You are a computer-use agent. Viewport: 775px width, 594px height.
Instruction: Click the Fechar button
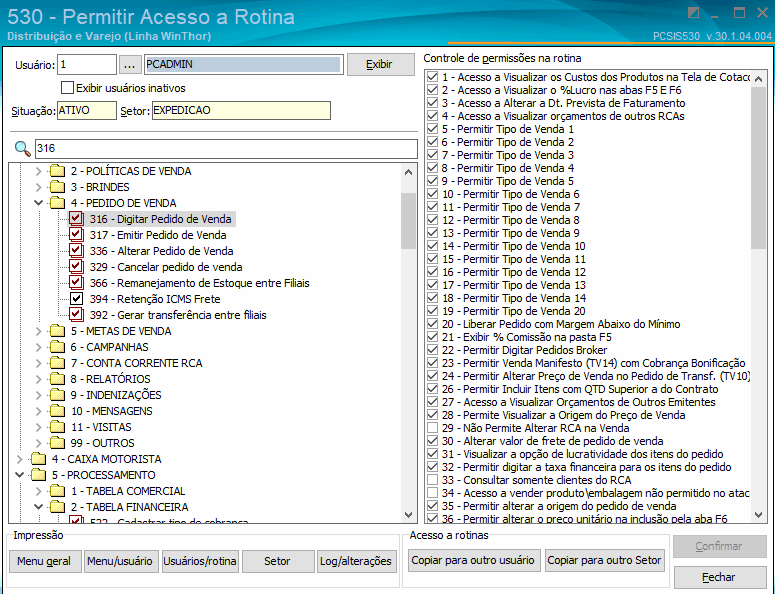[x=720, y=577]
